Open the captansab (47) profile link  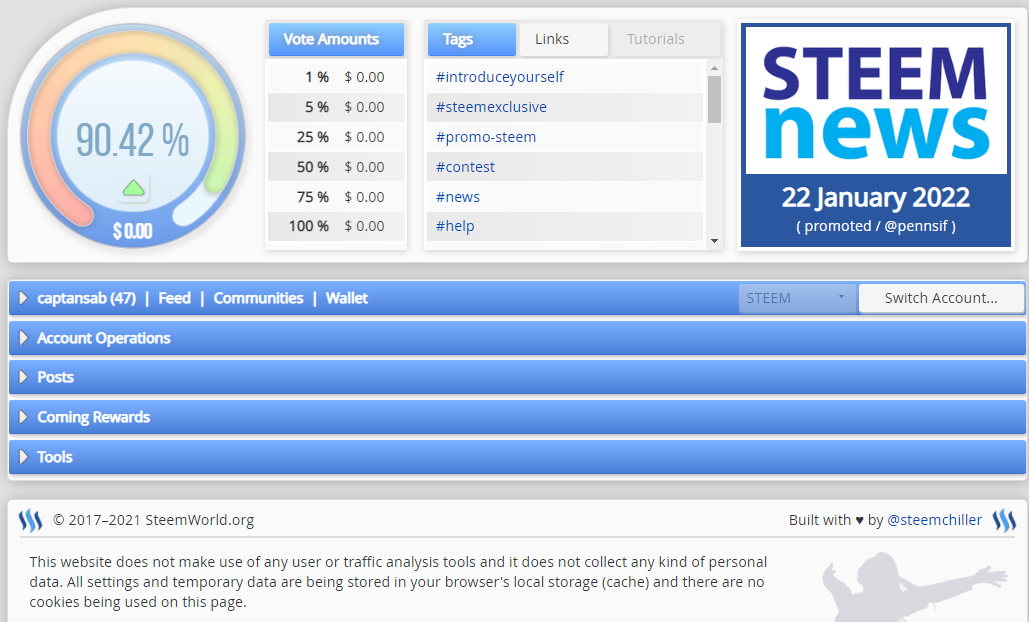coord(87,299)
